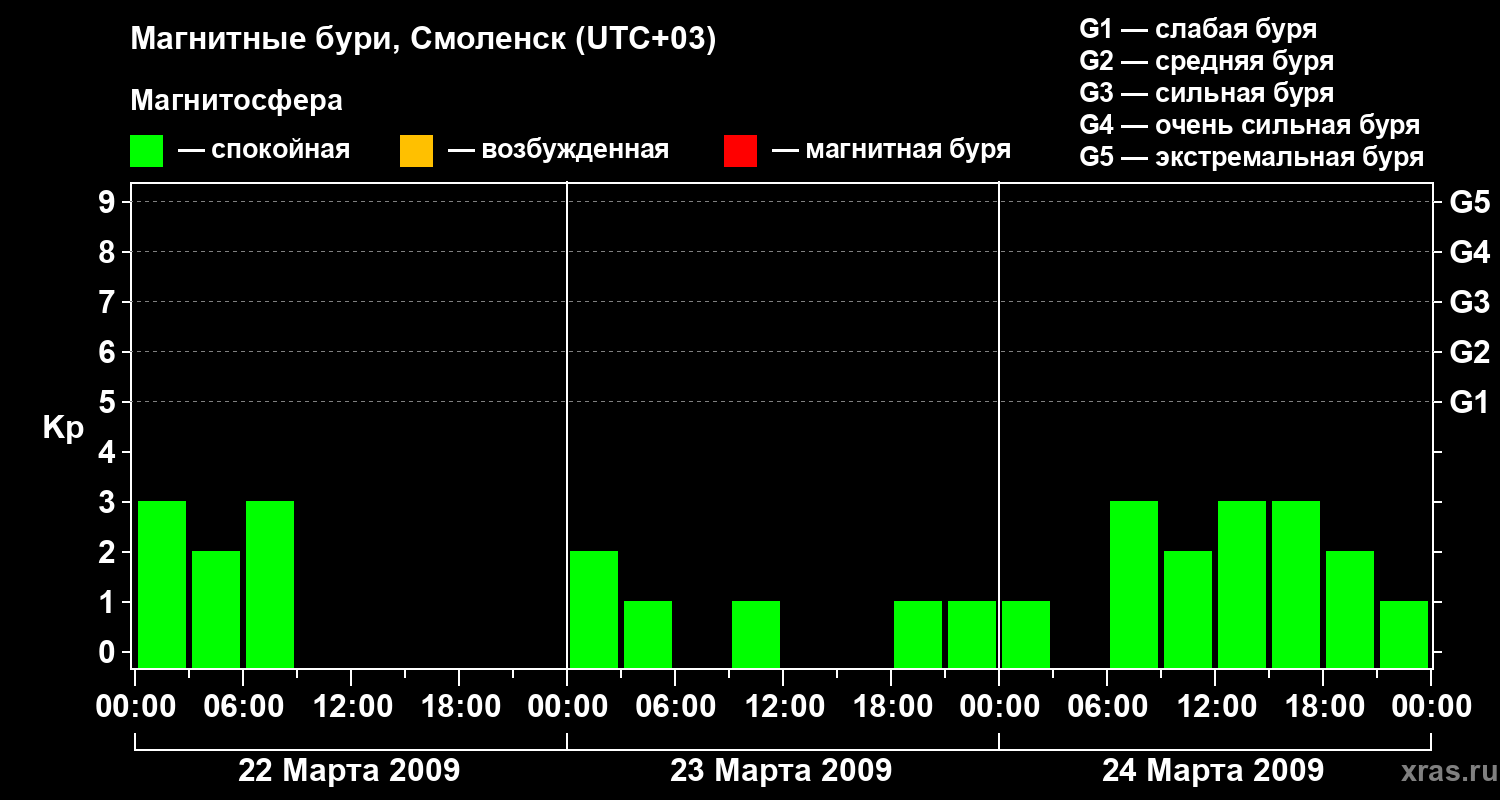Click the G3 storm level label on right axis
This screenshot has width=1500, height=800.
coord(1469,303)
